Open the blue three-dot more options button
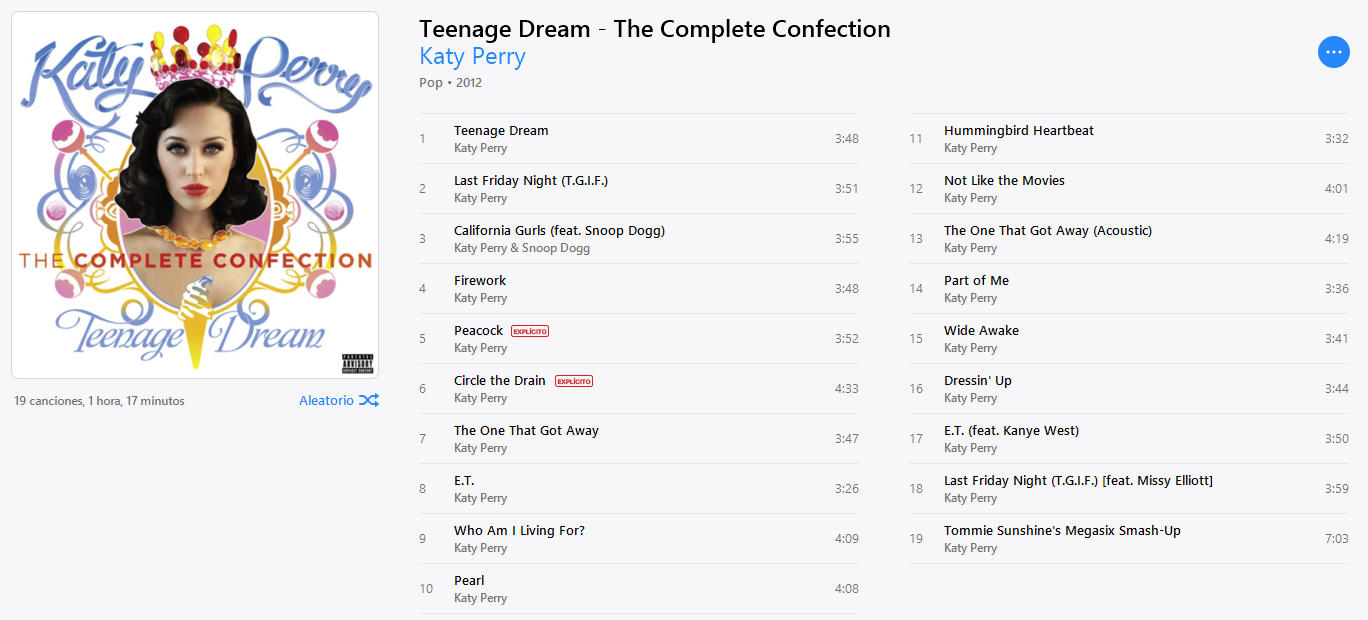Viewport: 1368px width, 620px height. (x=1333, y=52)
